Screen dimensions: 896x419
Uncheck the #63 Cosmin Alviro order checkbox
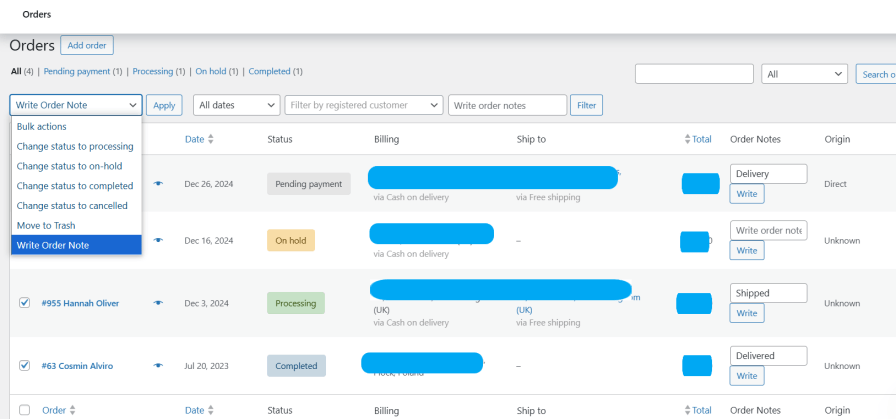pos(25,365)
